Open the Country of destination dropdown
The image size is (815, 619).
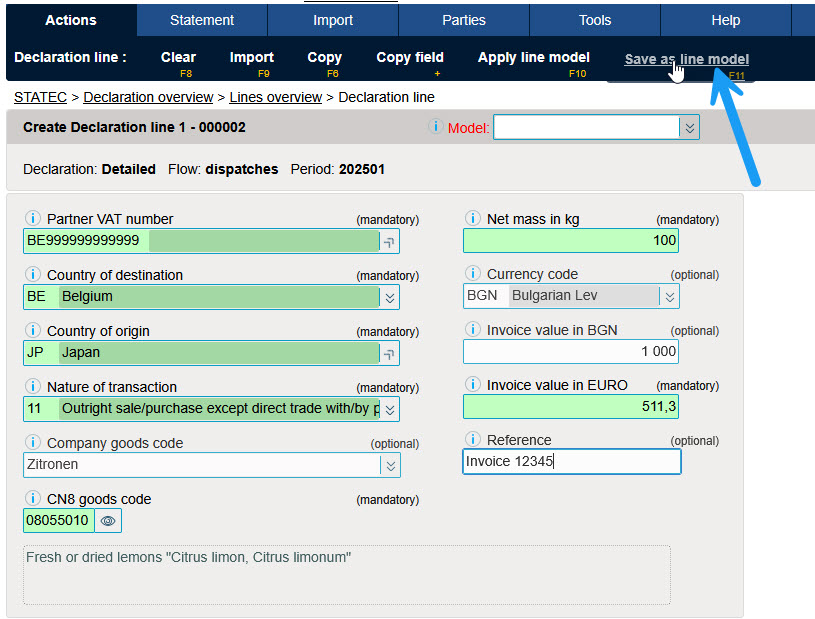pos(389,297)
